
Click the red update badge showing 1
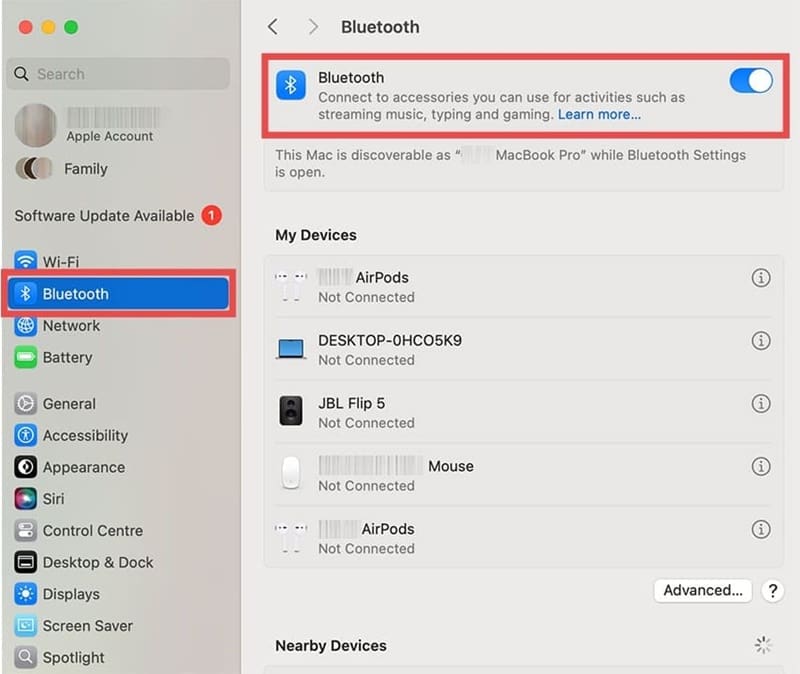coord(211,215)
